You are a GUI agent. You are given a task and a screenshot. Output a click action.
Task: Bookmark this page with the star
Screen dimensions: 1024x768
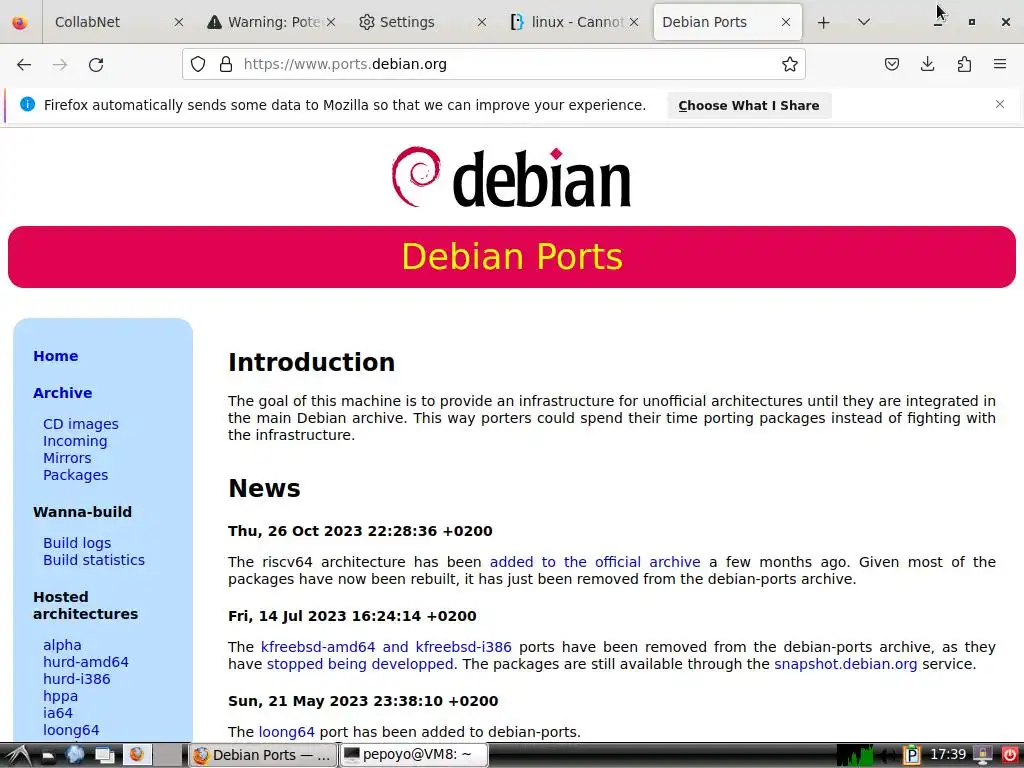point(790,64)
